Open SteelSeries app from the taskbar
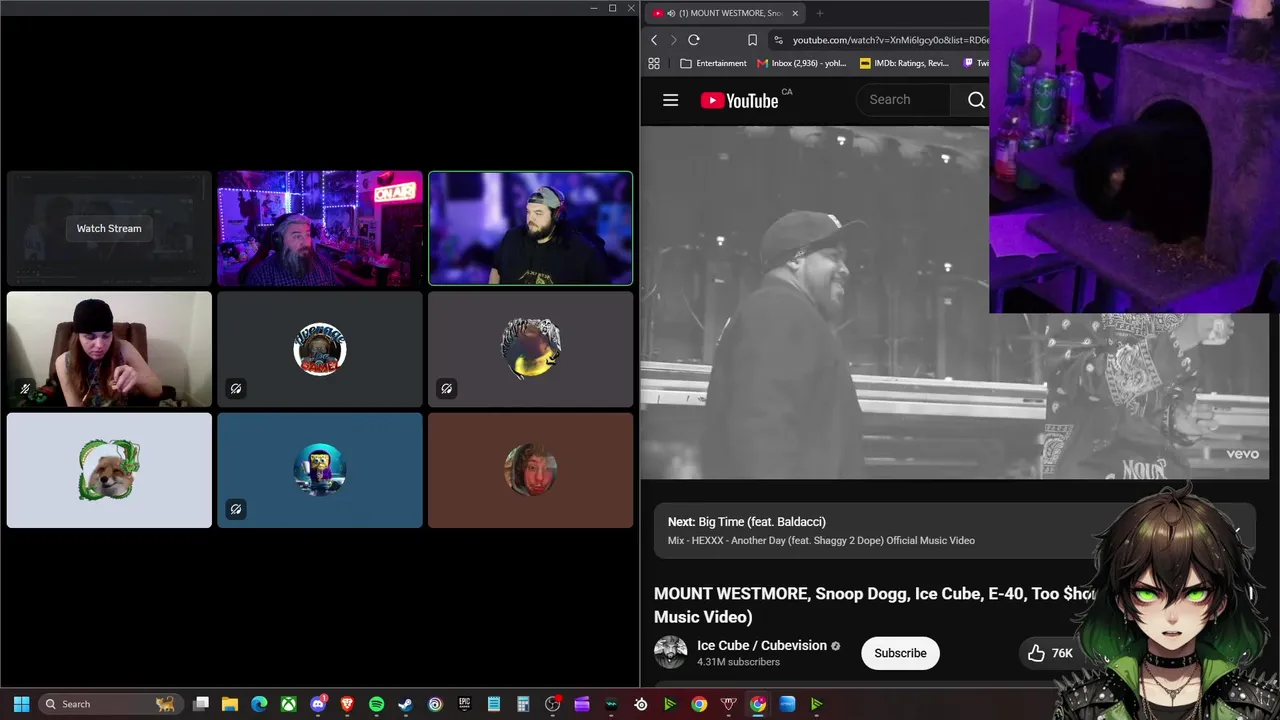The height and width of the screenshot is (720, 1280). 641,704
